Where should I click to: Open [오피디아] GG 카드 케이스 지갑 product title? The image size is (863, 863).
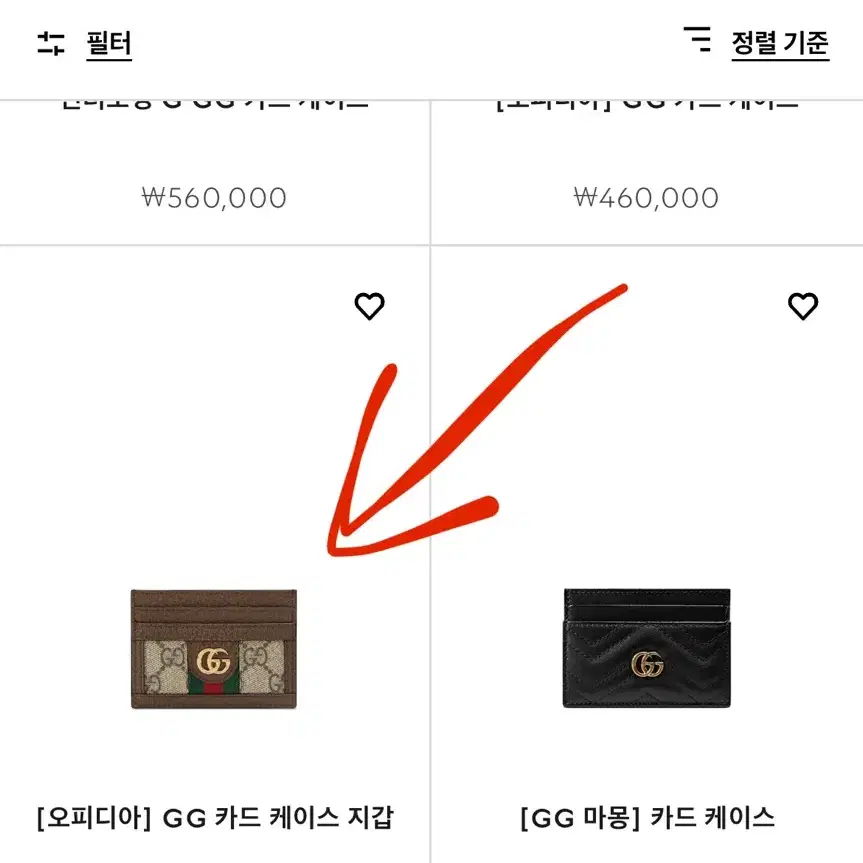(215, 818)
